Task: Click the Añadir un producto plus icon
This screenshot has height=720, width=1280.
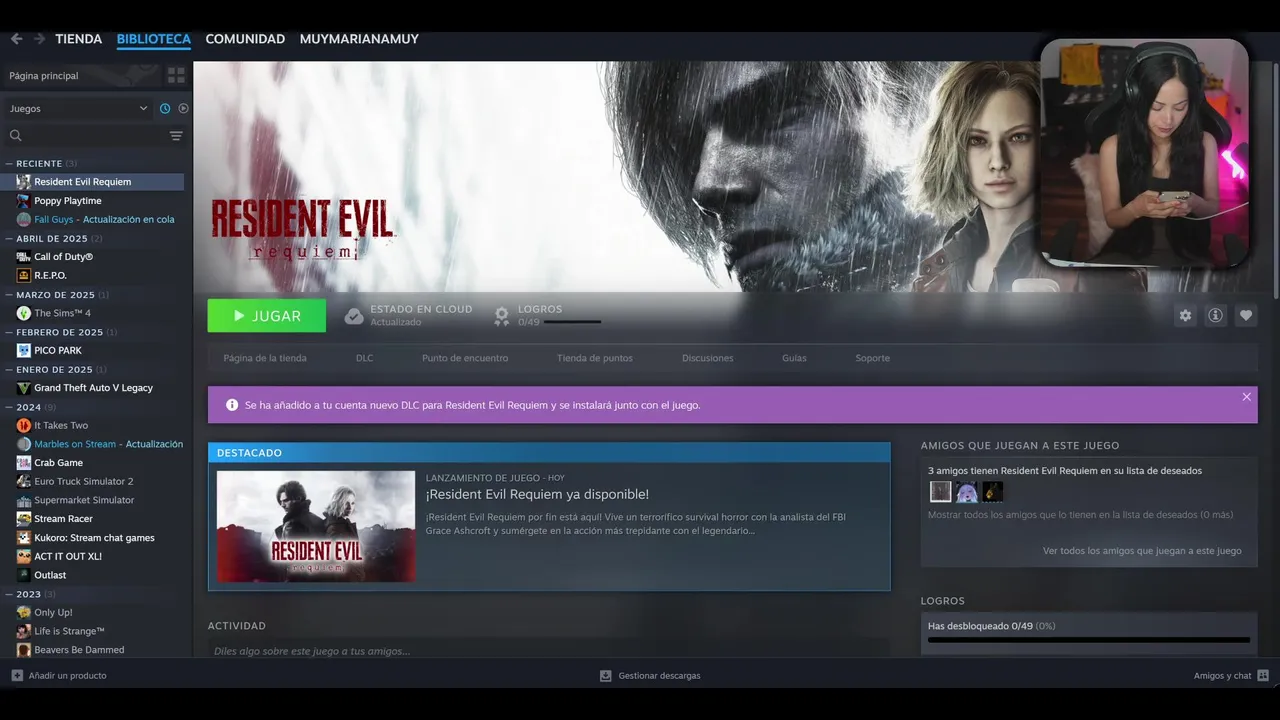Action: tap(17, 675)
